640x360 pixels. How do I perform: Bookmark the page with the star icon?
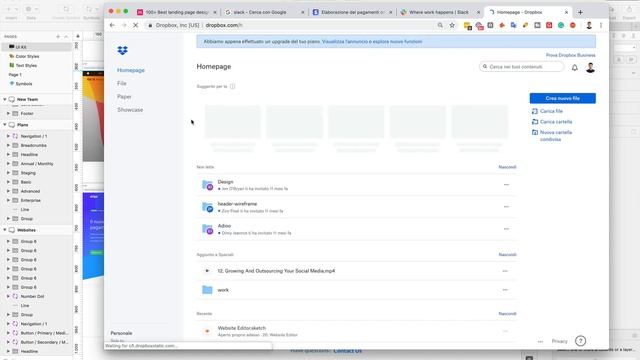[x=452, y=25]
